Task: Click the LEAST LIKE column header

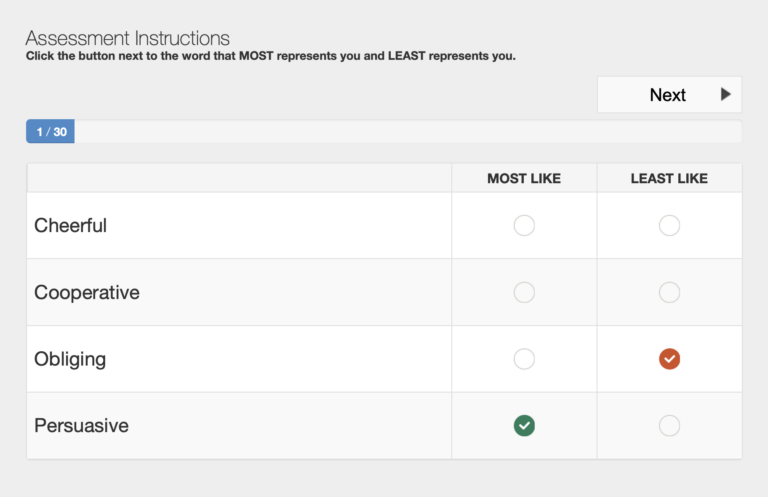Action: click(x=669, y=179)
